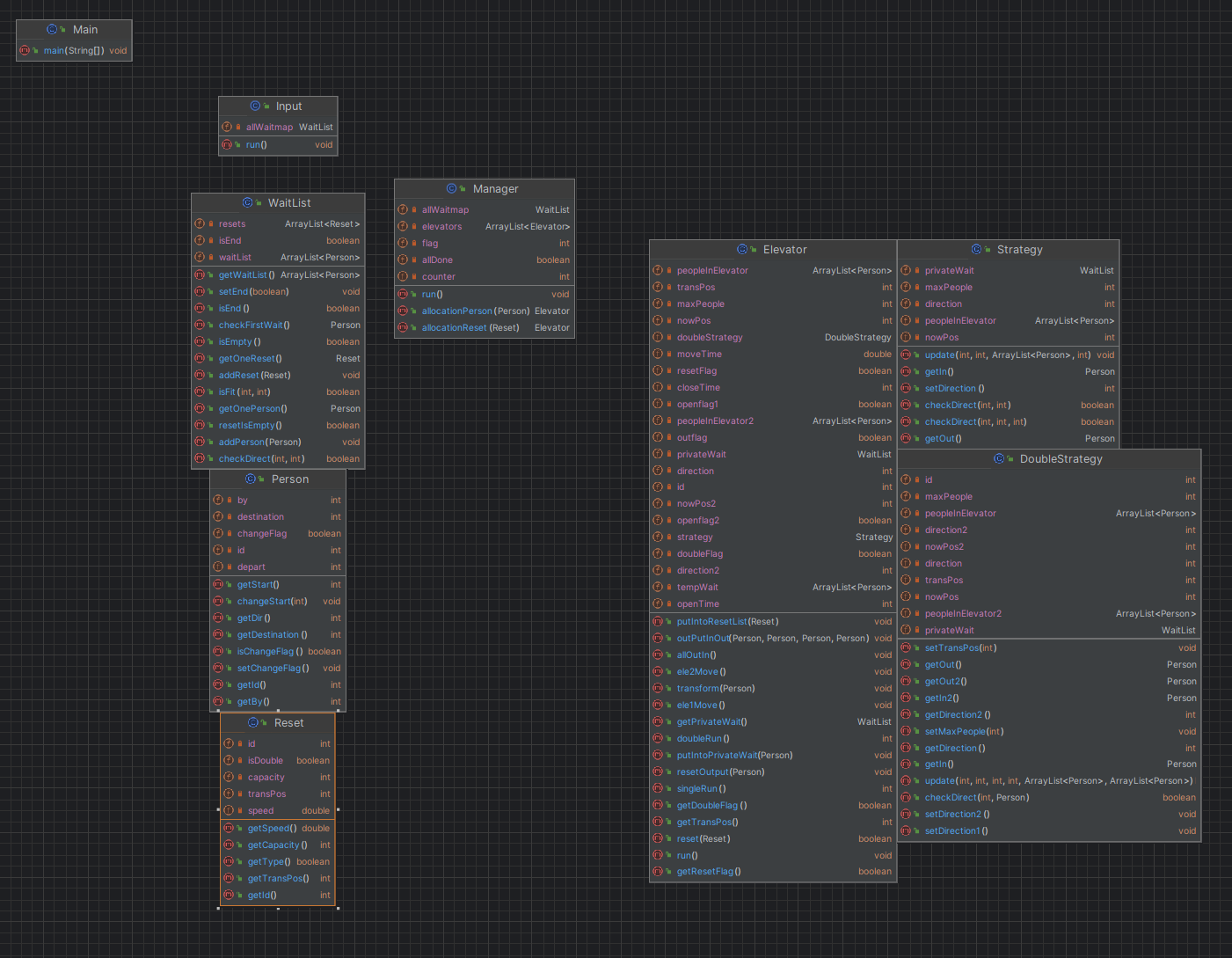Viewport: 1232px width, 958px height.
Task: Click the class icon on the selected Reset node
Action: point(253,723)
